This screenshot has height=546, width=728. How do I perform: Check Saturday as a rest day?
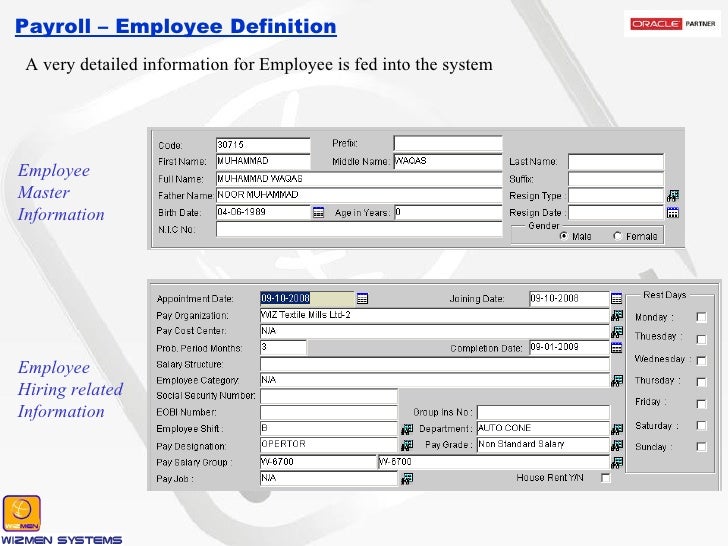[x=702, y=425]
